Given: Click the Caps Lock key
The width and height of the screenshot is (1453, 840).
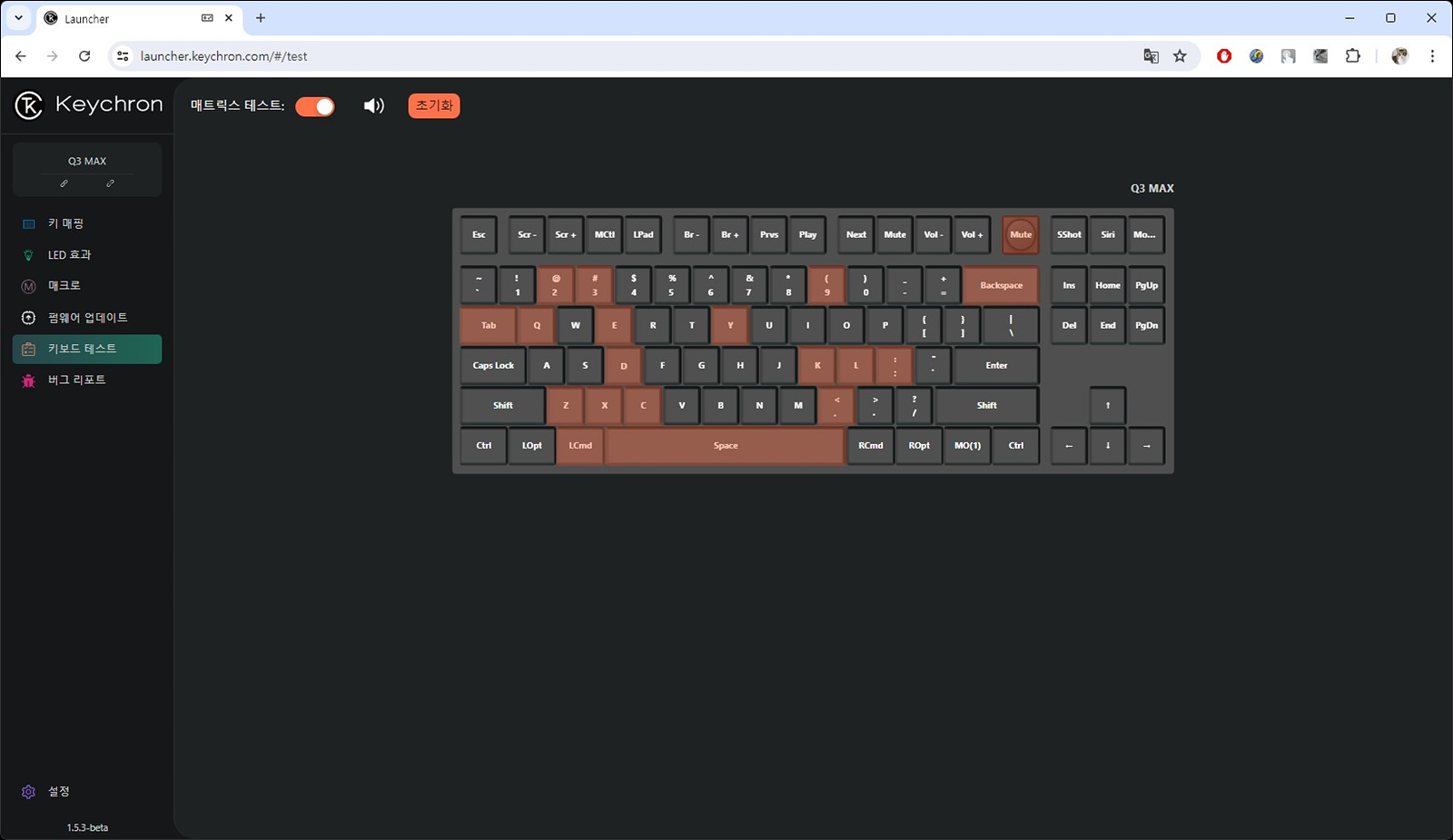Looking at the screenshot, I should pos(493,366).
